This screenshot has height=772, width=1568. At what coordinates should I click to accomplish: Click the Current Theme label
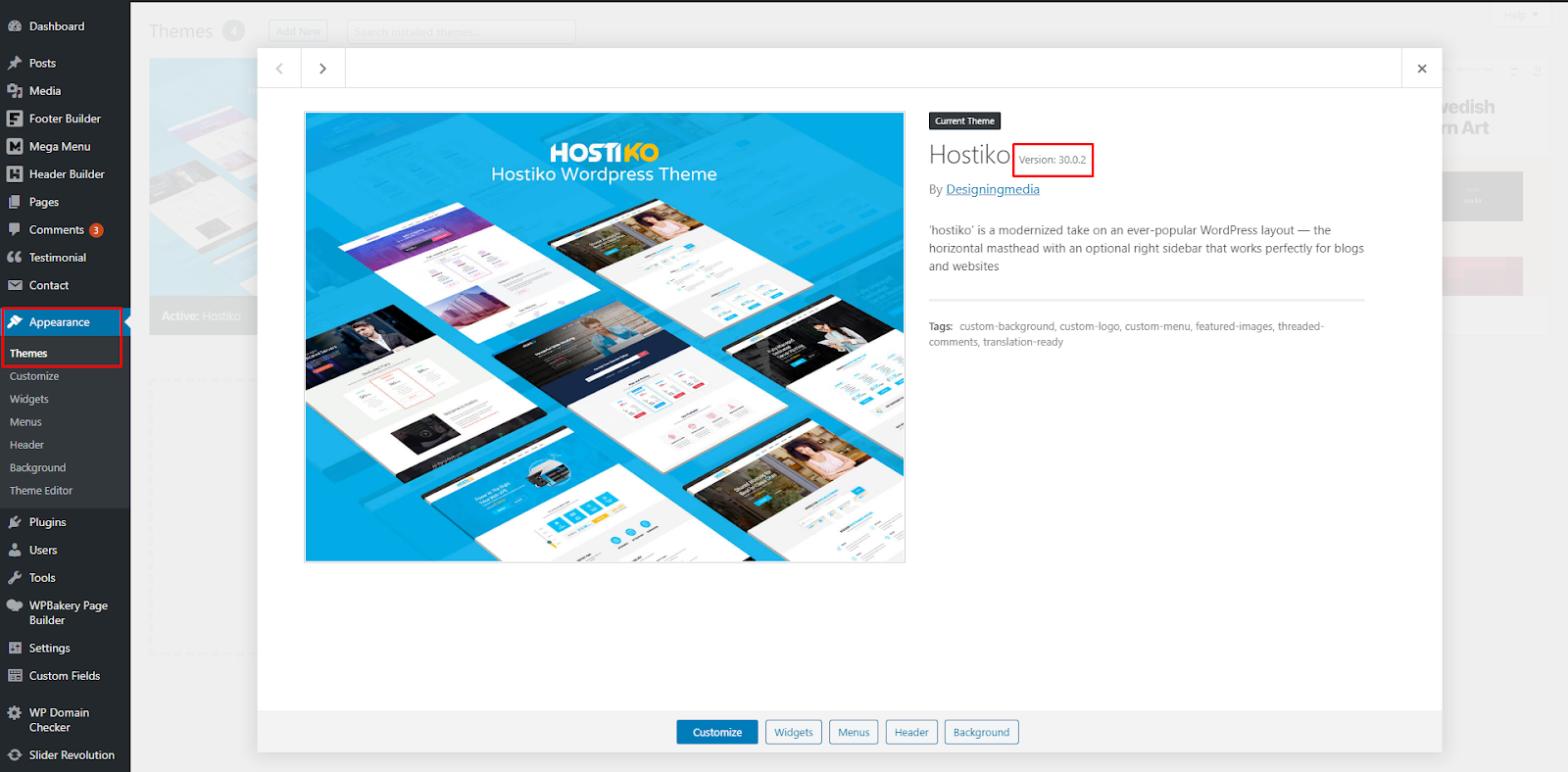pos(964,121)
